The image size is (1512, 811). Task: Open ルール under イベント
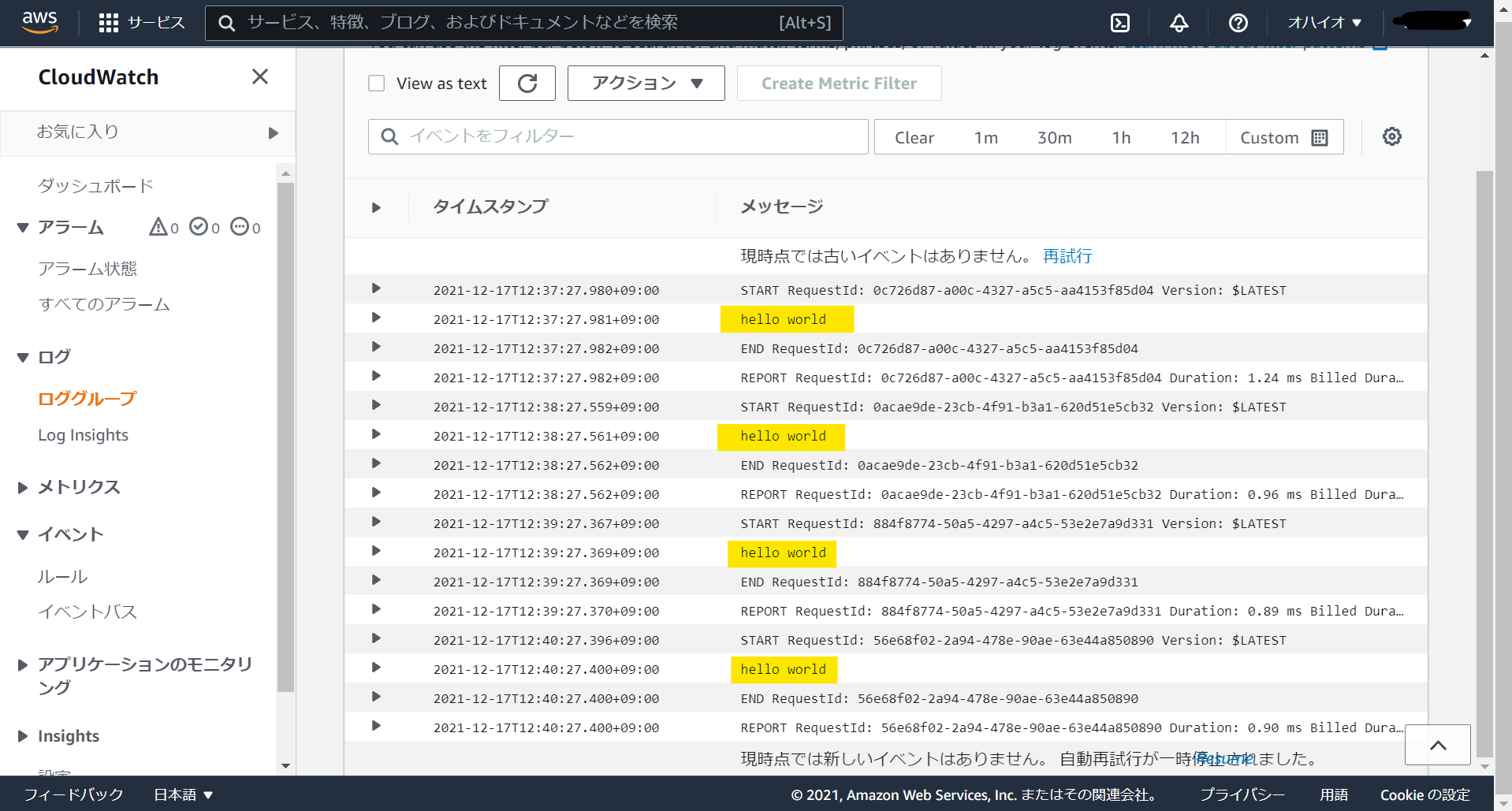(x=62, y=576)
